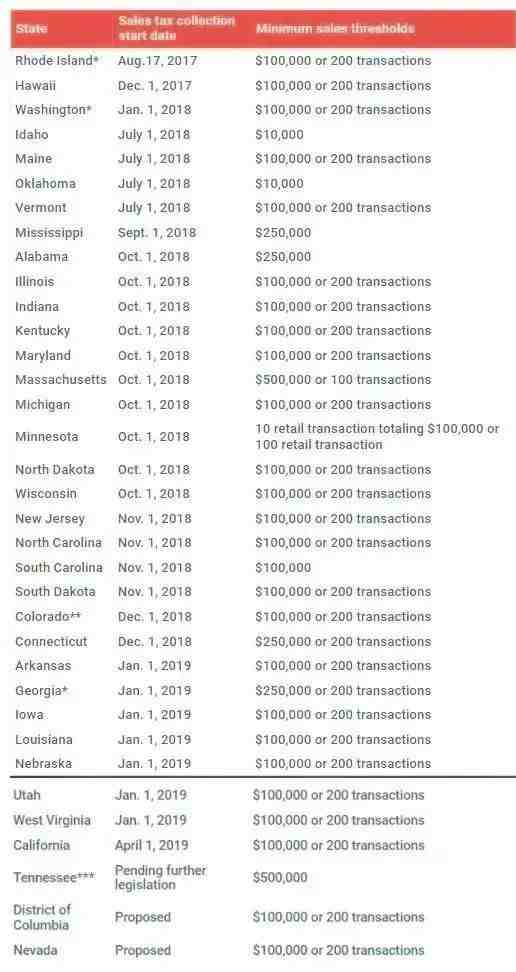This screenshot has width=516, height=972.
Task: Click the Minimum sales thresholds header
Action: [x=335, y=29]
